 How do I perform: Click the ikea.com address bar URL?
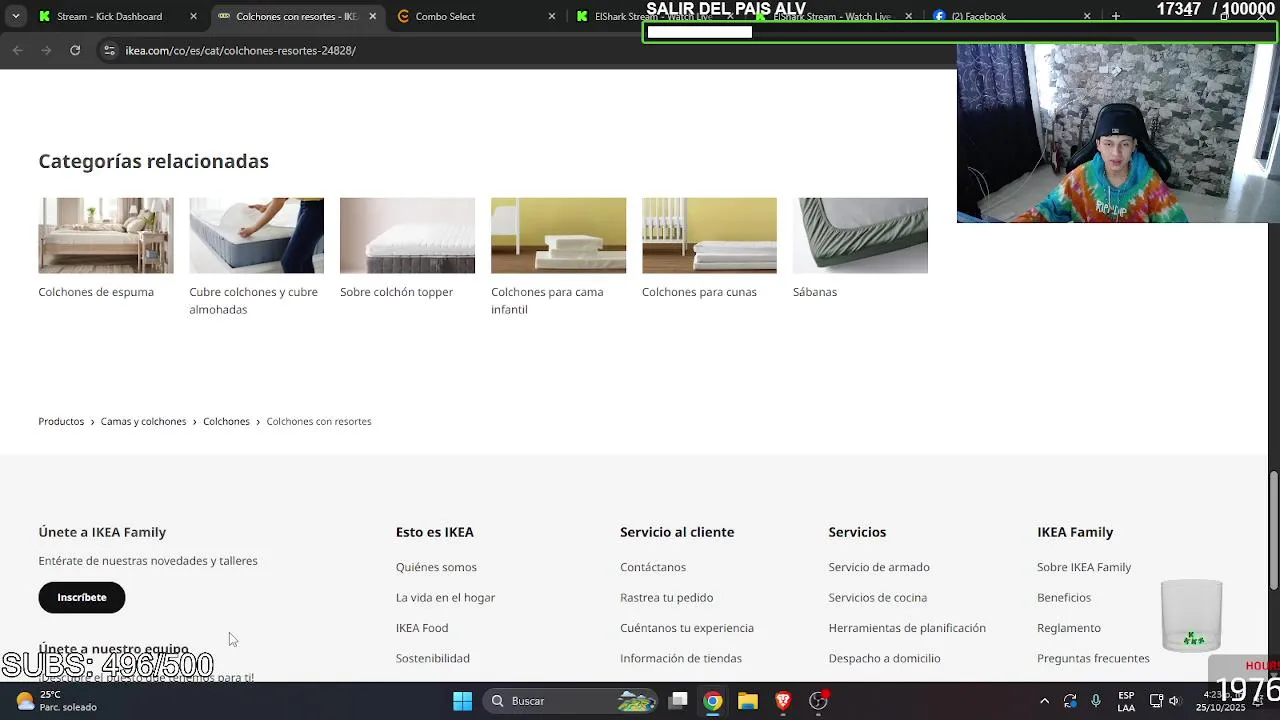[240, 50]
